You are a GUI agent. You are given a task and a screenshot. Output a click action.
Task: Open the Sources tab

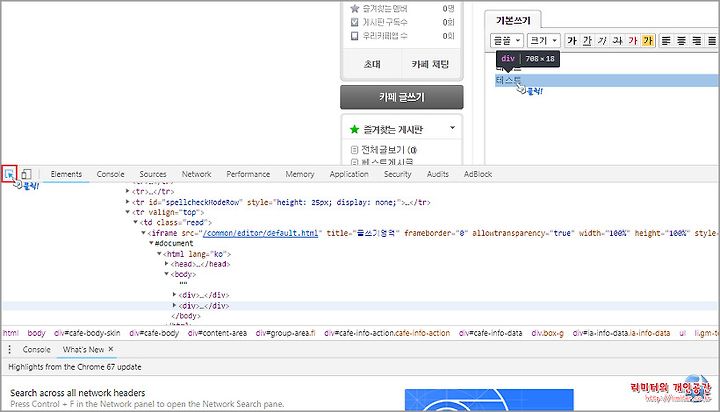pos(153,174)
